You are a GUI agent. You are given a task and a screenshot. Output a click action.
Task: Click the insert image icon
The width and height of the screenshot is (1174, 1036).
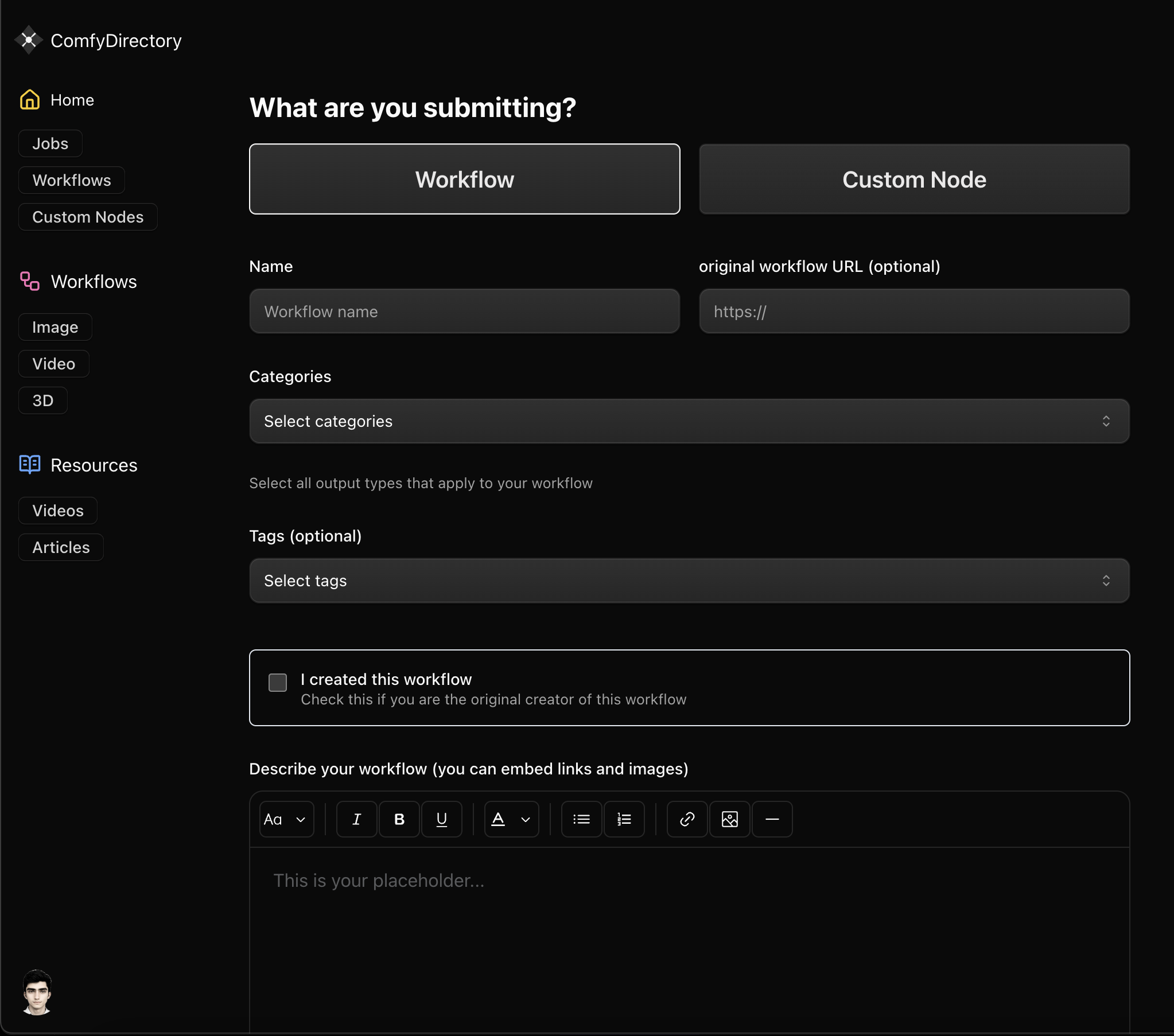click(x=729, y=819)
